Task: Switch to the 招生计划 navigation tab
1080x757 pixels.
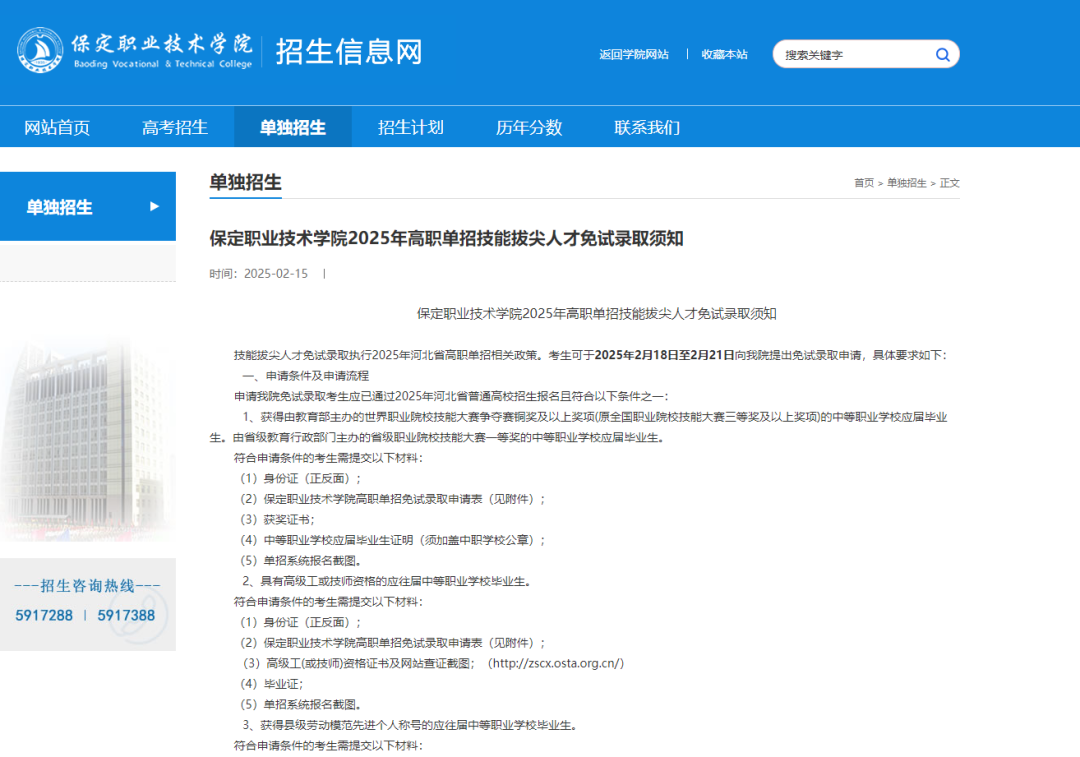Action: tap(411, 127)
